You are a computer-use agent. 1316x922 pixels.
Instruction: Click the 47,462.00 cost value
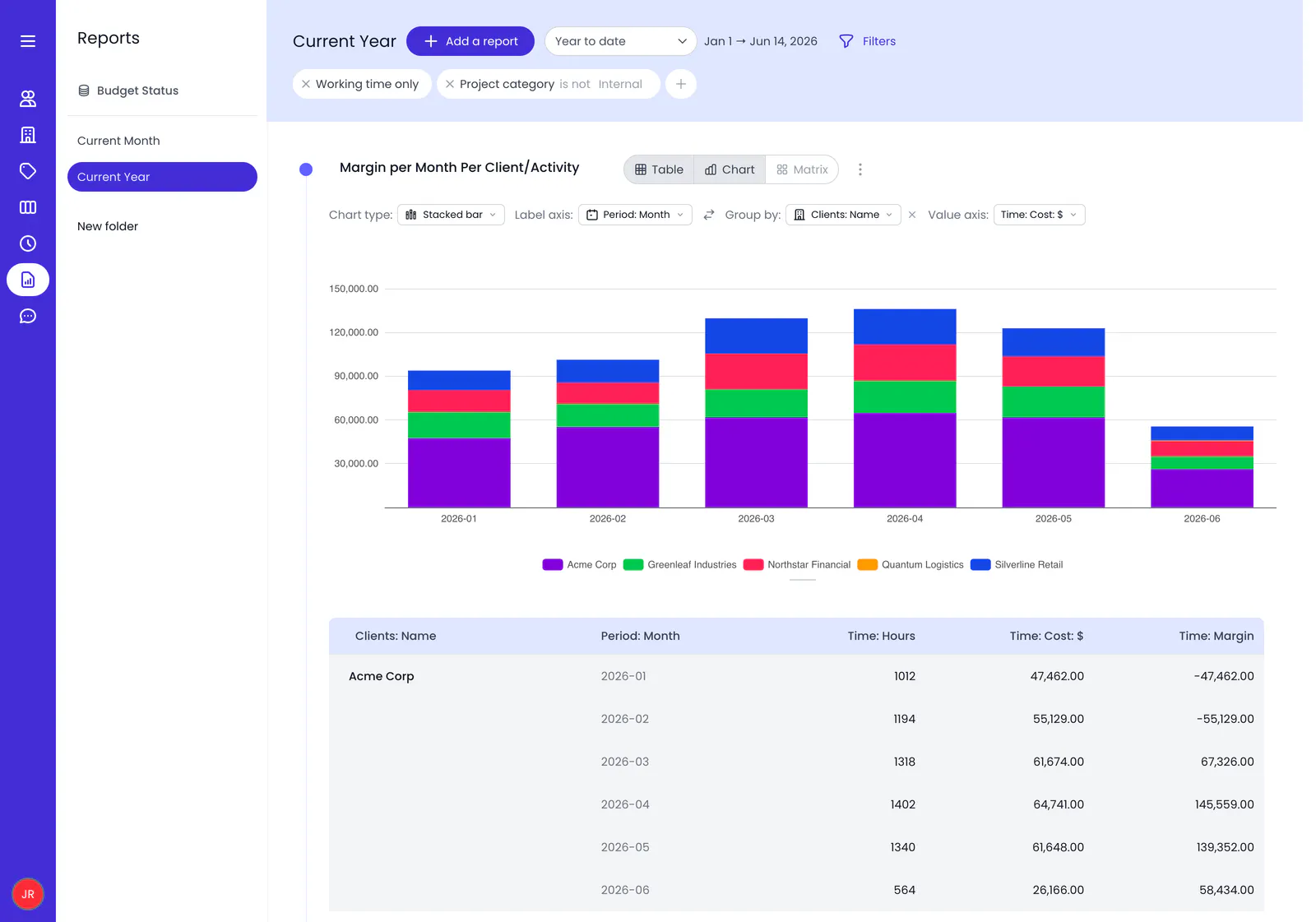point(1057,676)
